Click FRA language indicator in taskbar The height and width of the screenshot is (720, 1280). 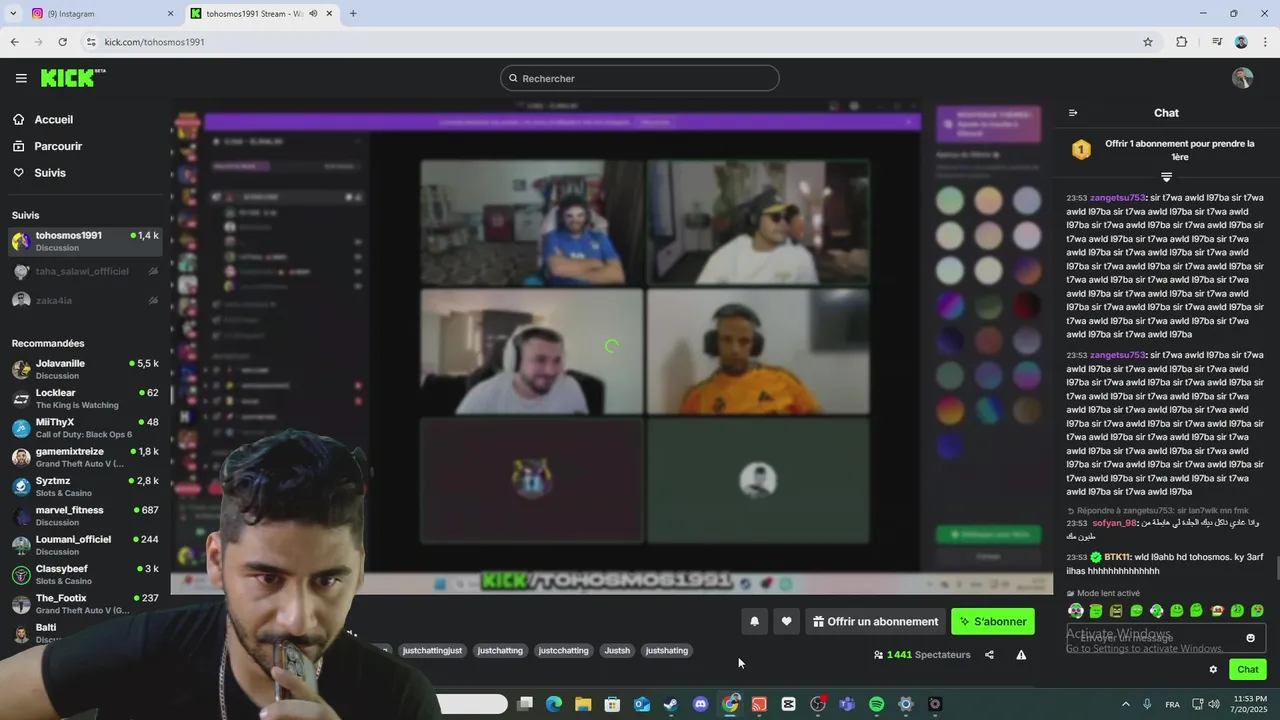point(1172,704)
